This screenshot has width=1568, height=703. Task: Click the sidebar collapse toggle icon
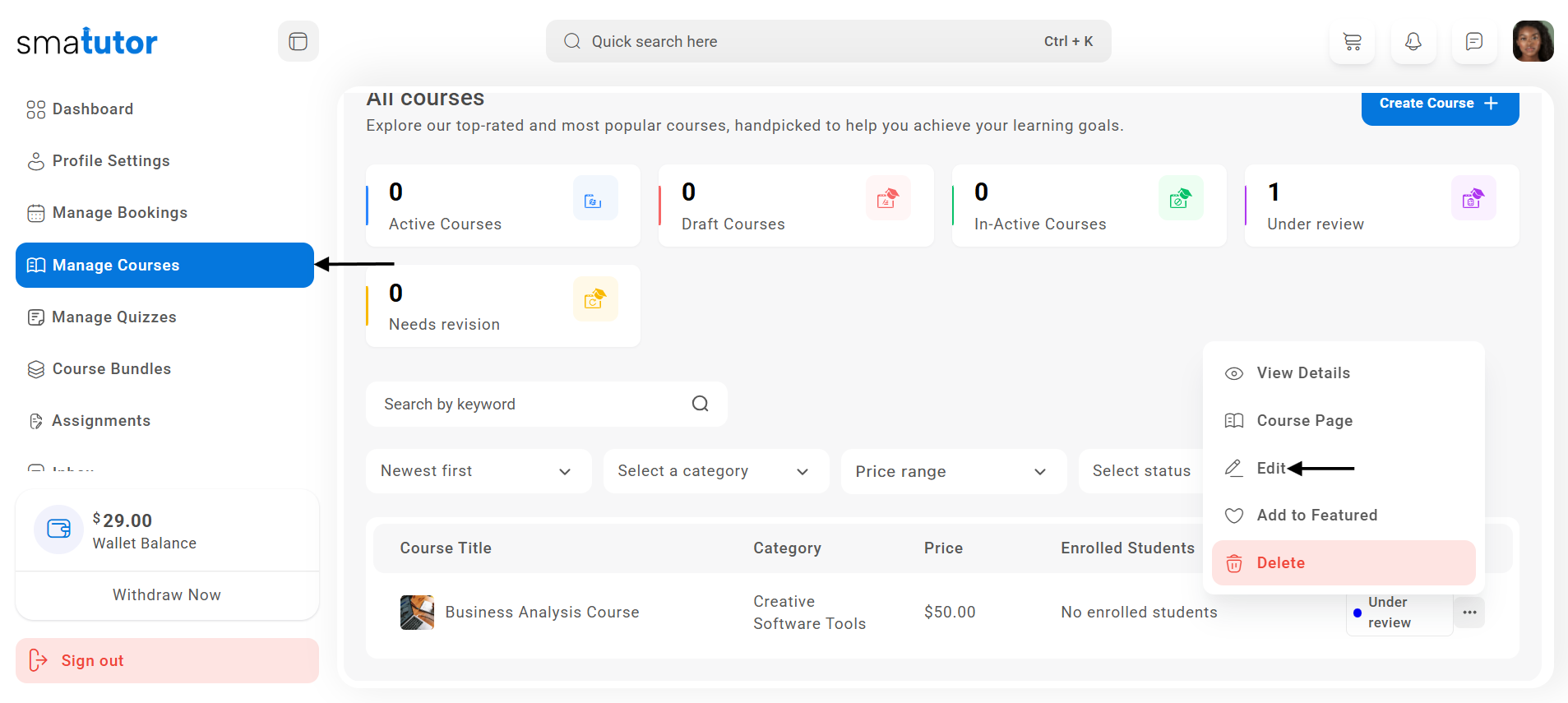[298, 41]
